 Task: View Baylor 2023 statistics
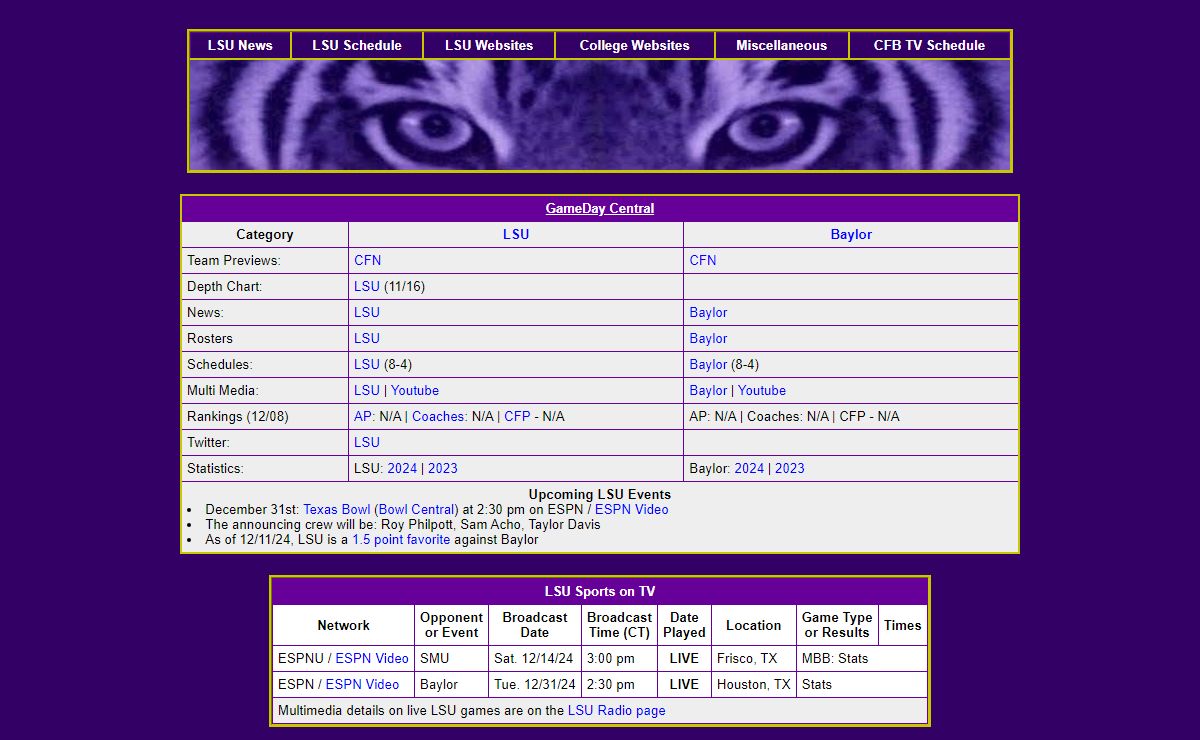789,469
